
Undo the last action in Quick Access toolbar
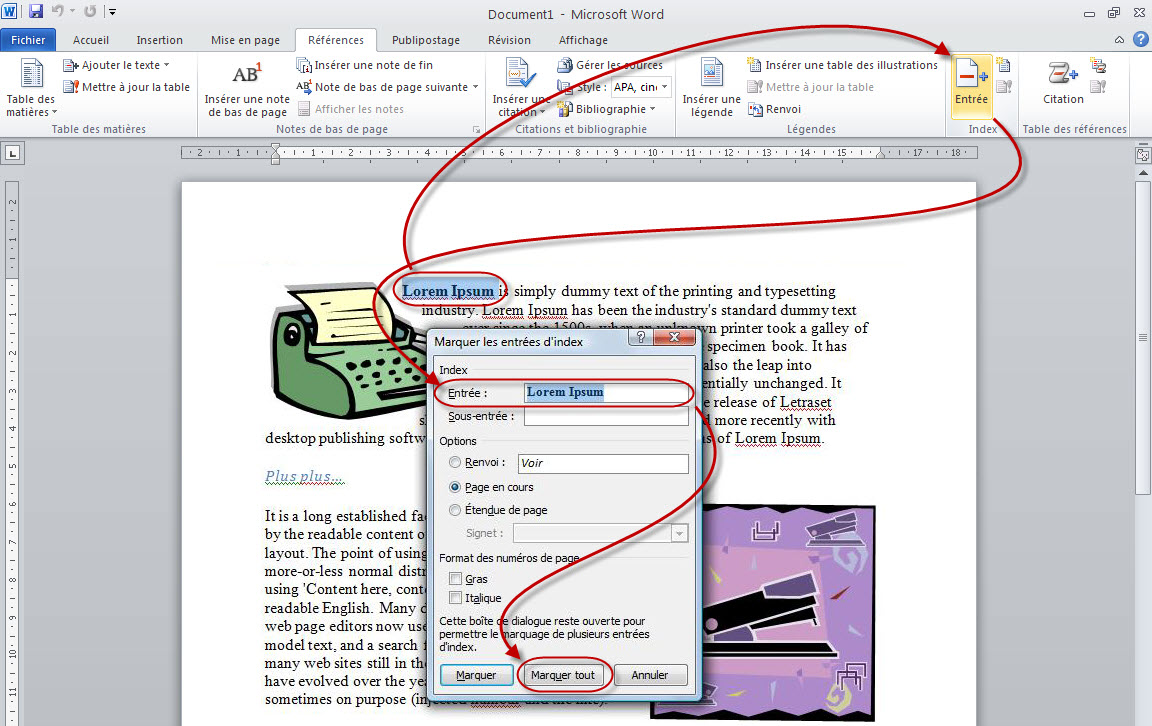57,11
